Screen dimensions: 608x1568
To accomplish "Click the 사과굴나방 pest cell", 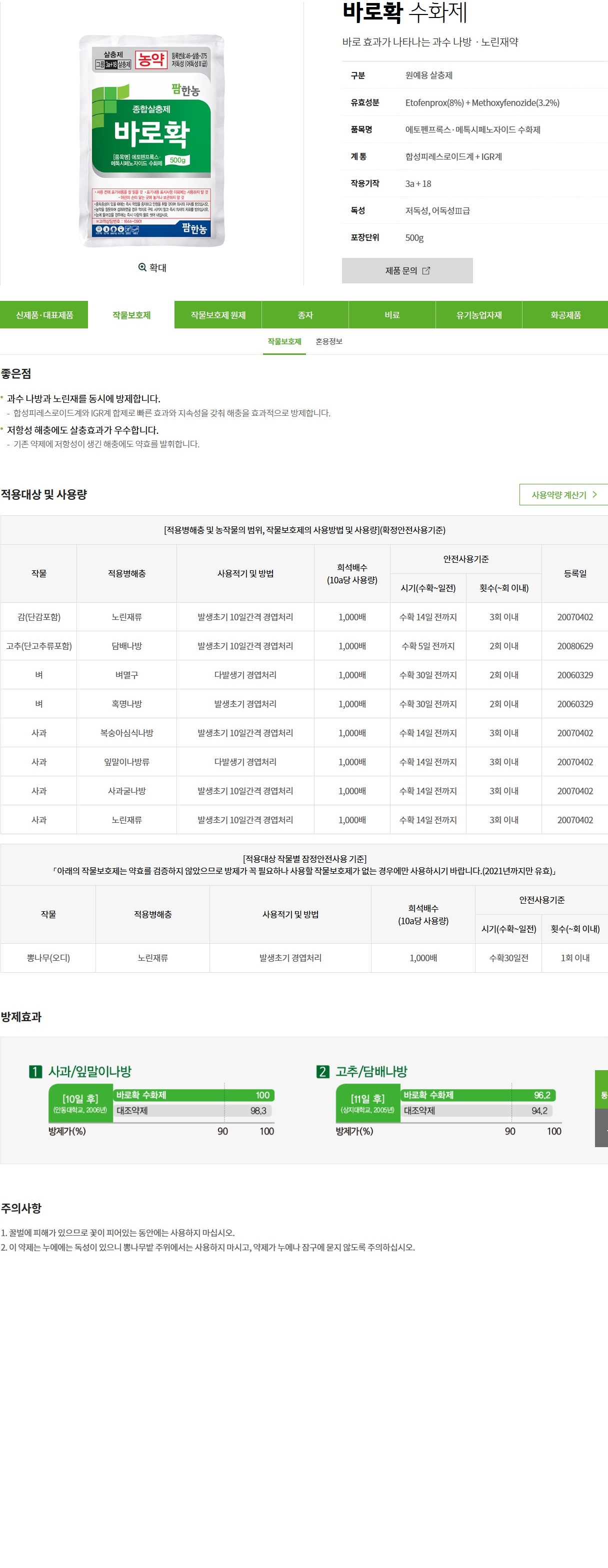I will 126,791.
